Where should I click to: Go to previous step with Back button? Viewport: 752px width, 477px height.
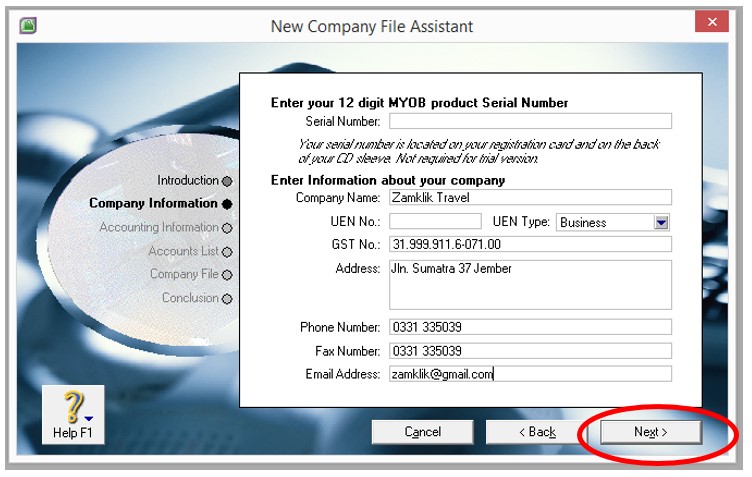click(x=537, y=432)
